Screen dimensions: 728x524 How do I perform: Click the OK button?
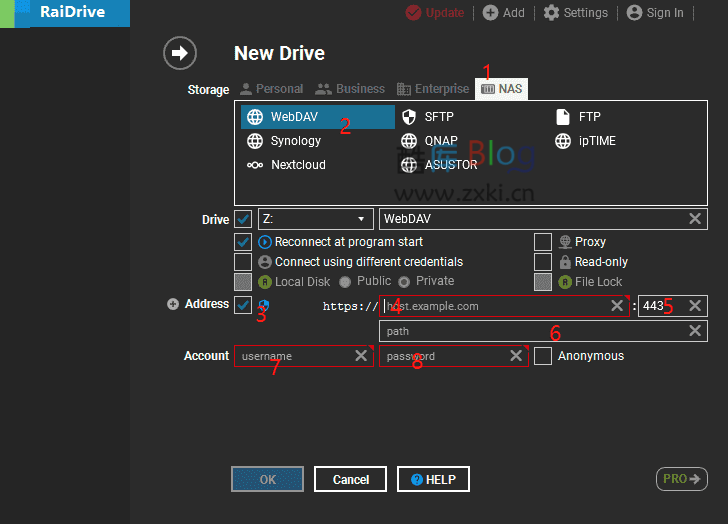pos(267,479)
